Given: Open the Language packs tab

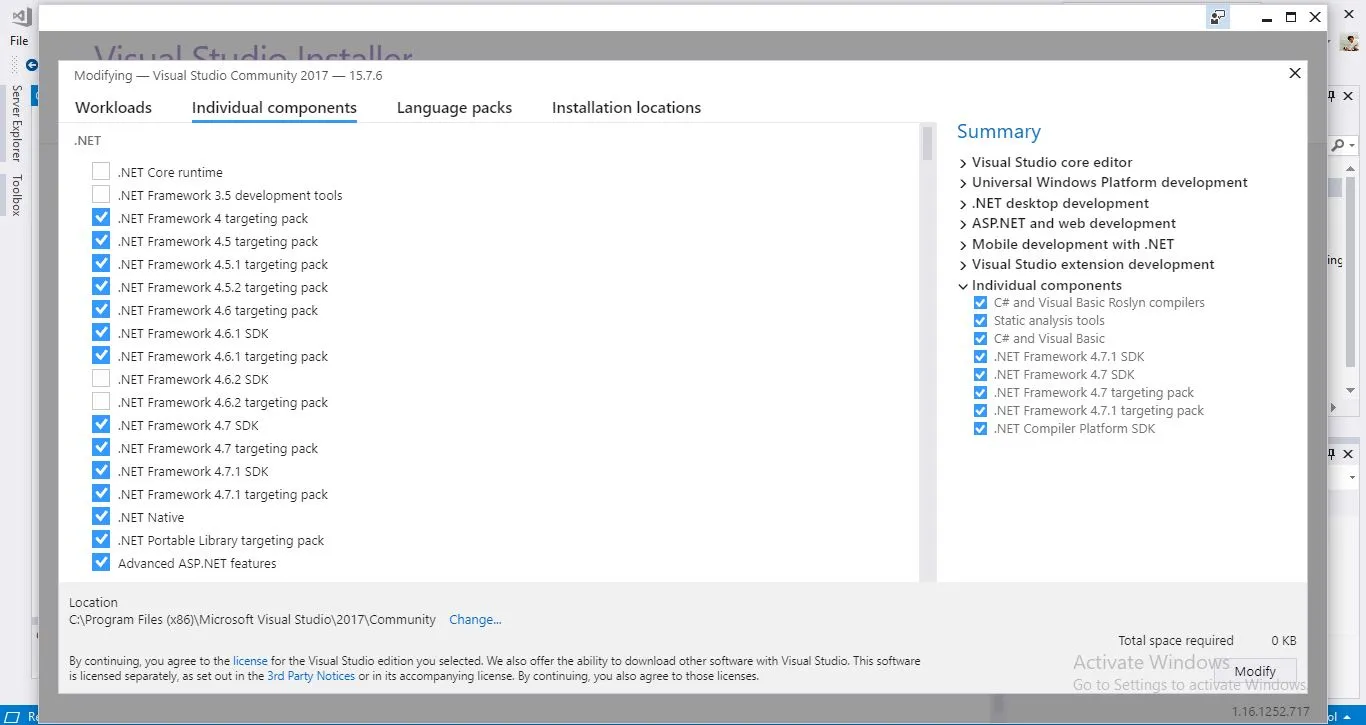Looking at the screenshot, I should (454, 108).
